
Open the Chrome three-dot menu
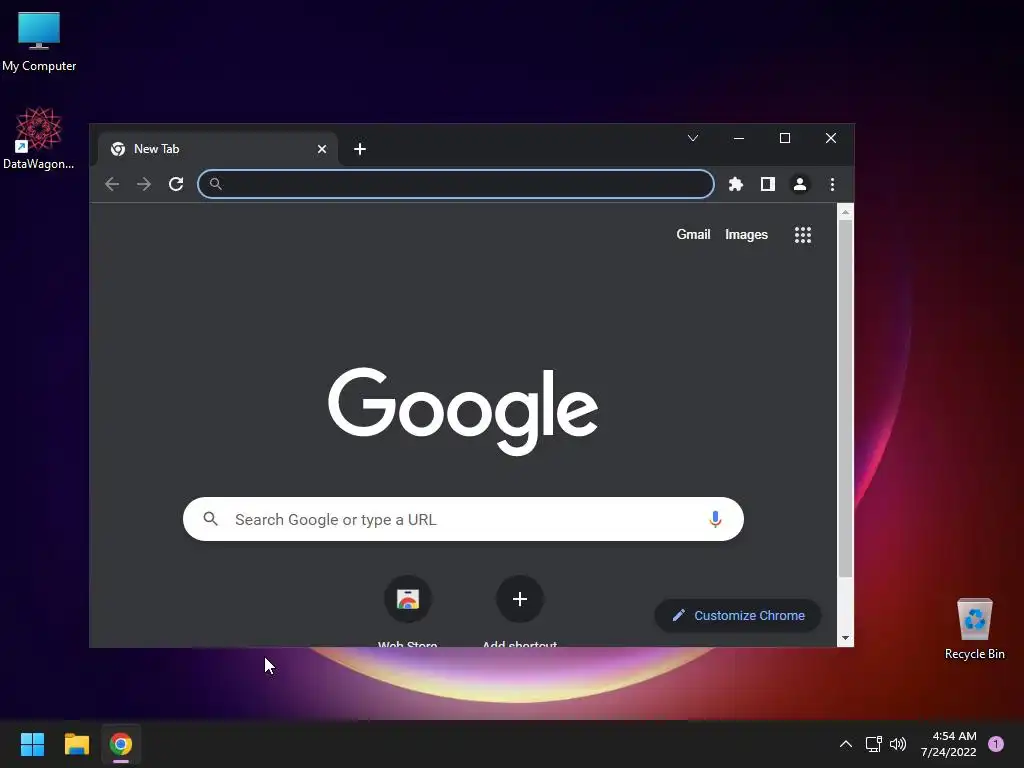tap(832, 184)
